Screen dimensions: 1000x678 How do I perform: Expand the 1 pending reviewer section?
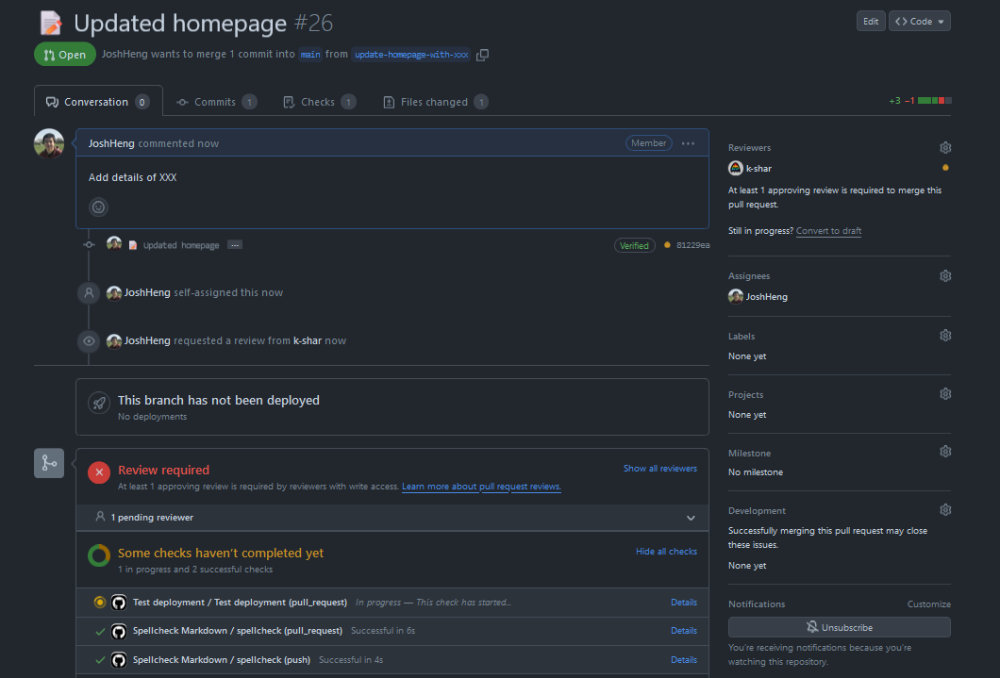point(690,518)
